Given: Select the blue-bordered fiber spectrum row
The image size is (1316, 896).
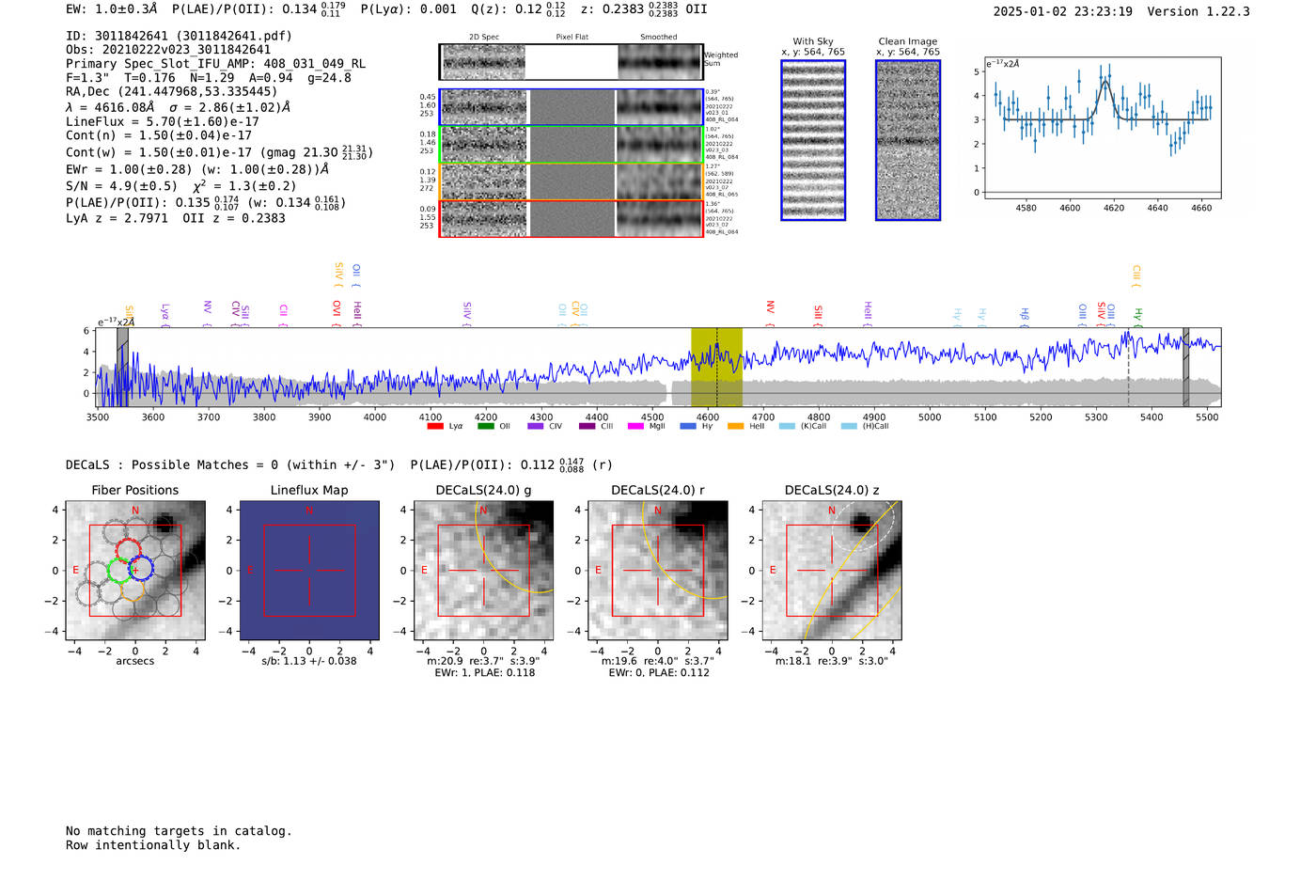Looking at the screenshot, I should click(572, 107).
